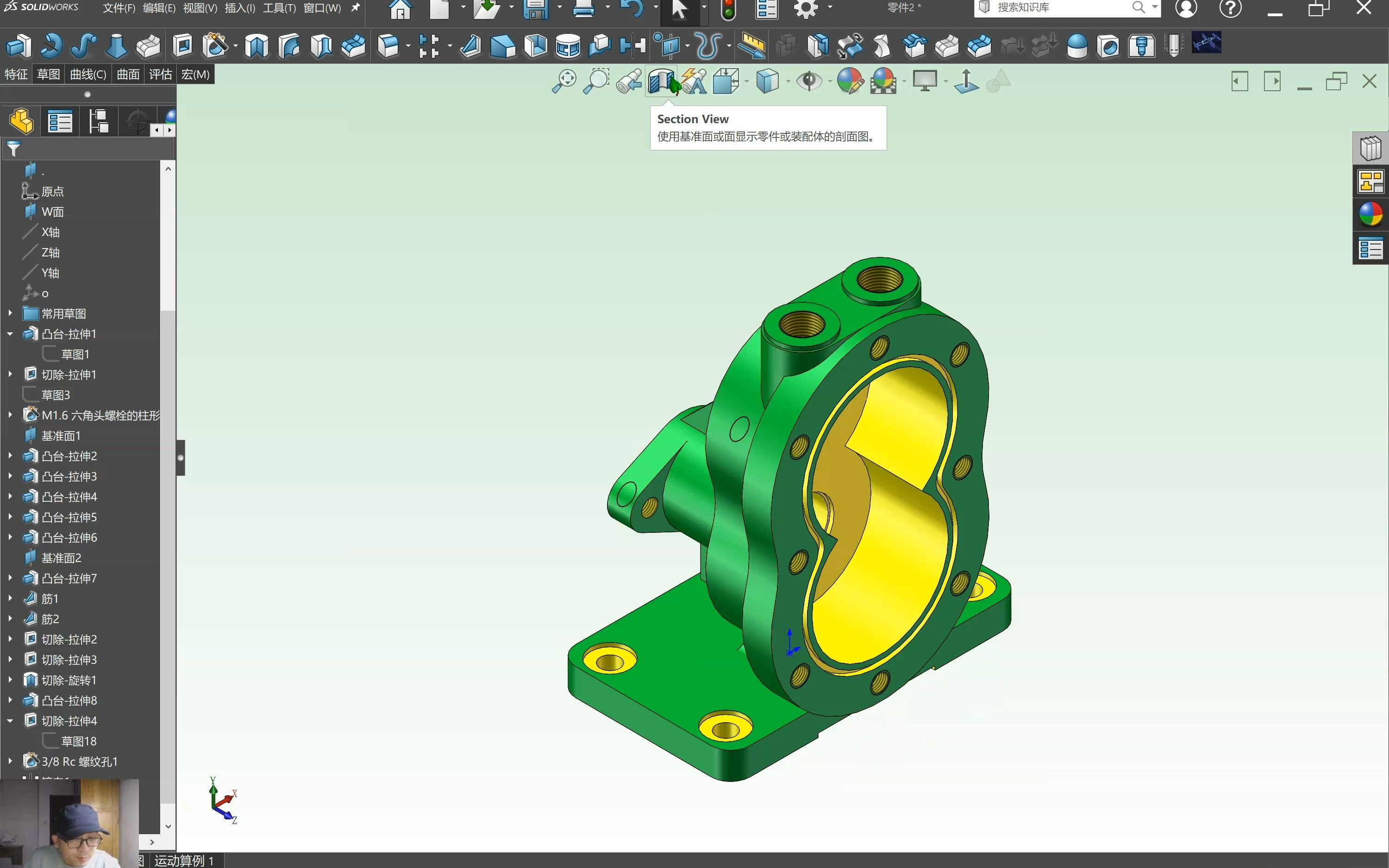Open the 窗口(W) menu
The height and width of the screenshot is (868, 1389).
322,8
